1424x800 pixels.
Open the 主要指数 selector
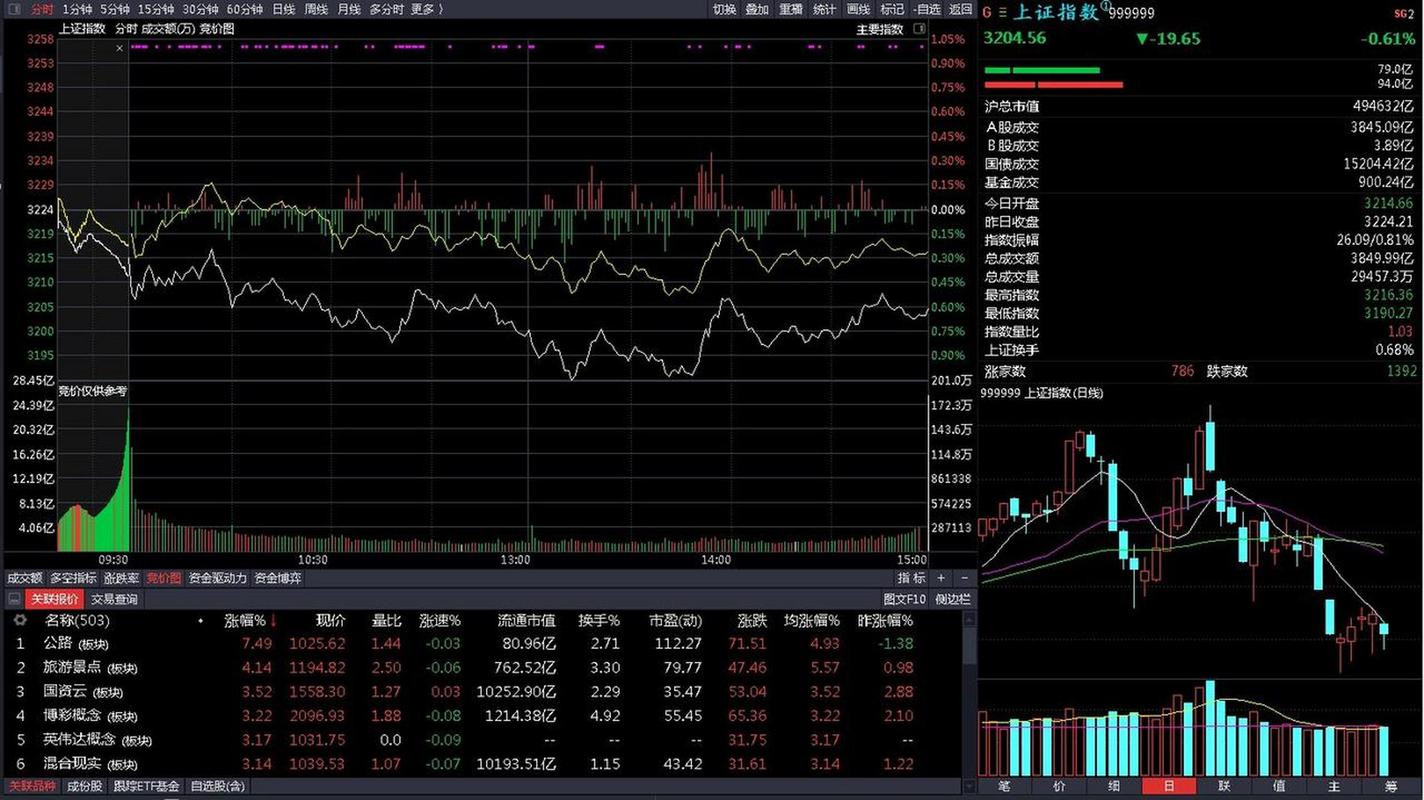(x=880, y=29)
